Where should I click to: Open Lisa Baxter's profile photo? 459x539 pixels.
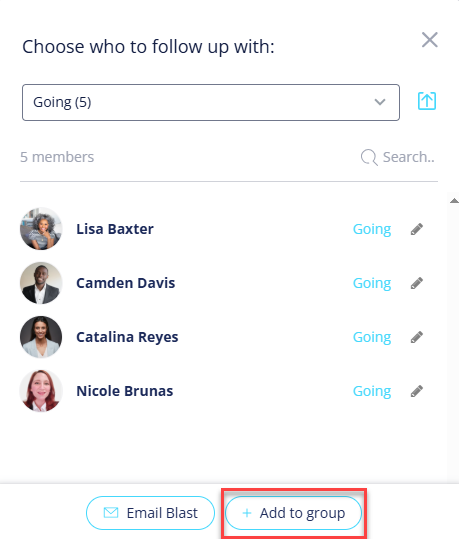click(x=41, y=229)
